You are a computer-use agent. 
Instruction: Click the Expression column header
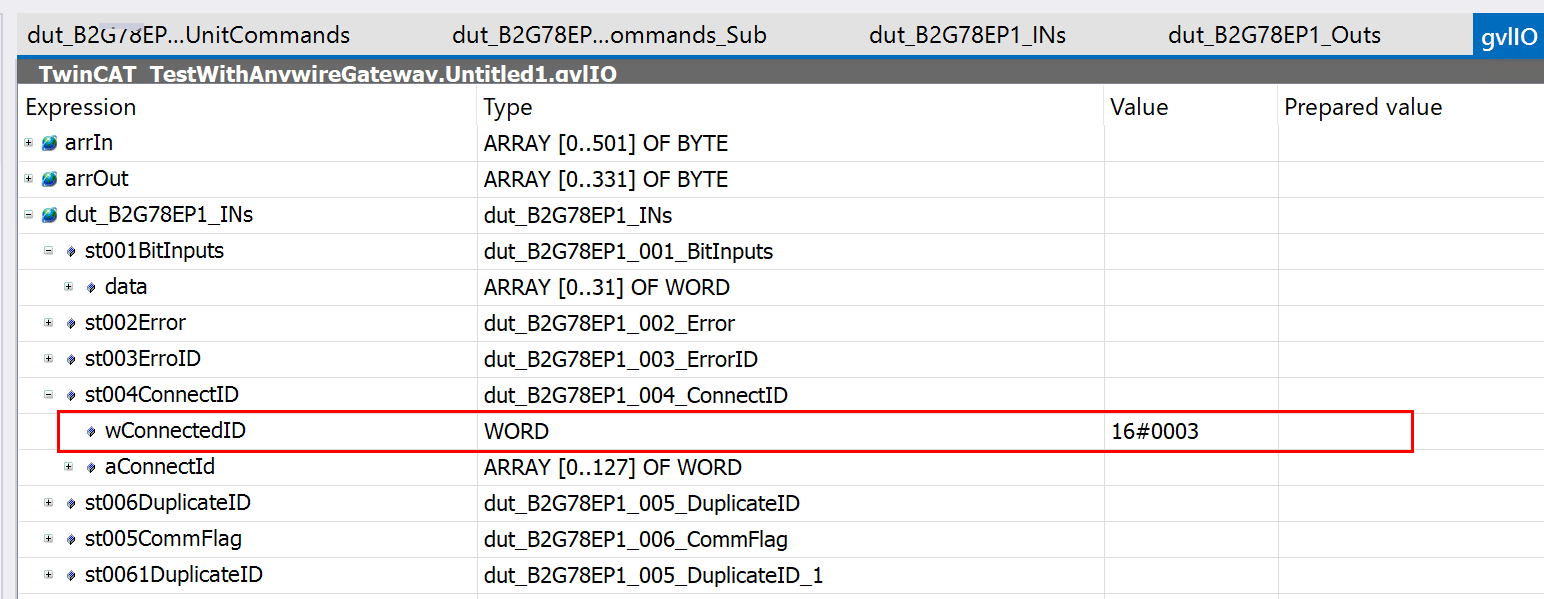click(x=80, y=107)
